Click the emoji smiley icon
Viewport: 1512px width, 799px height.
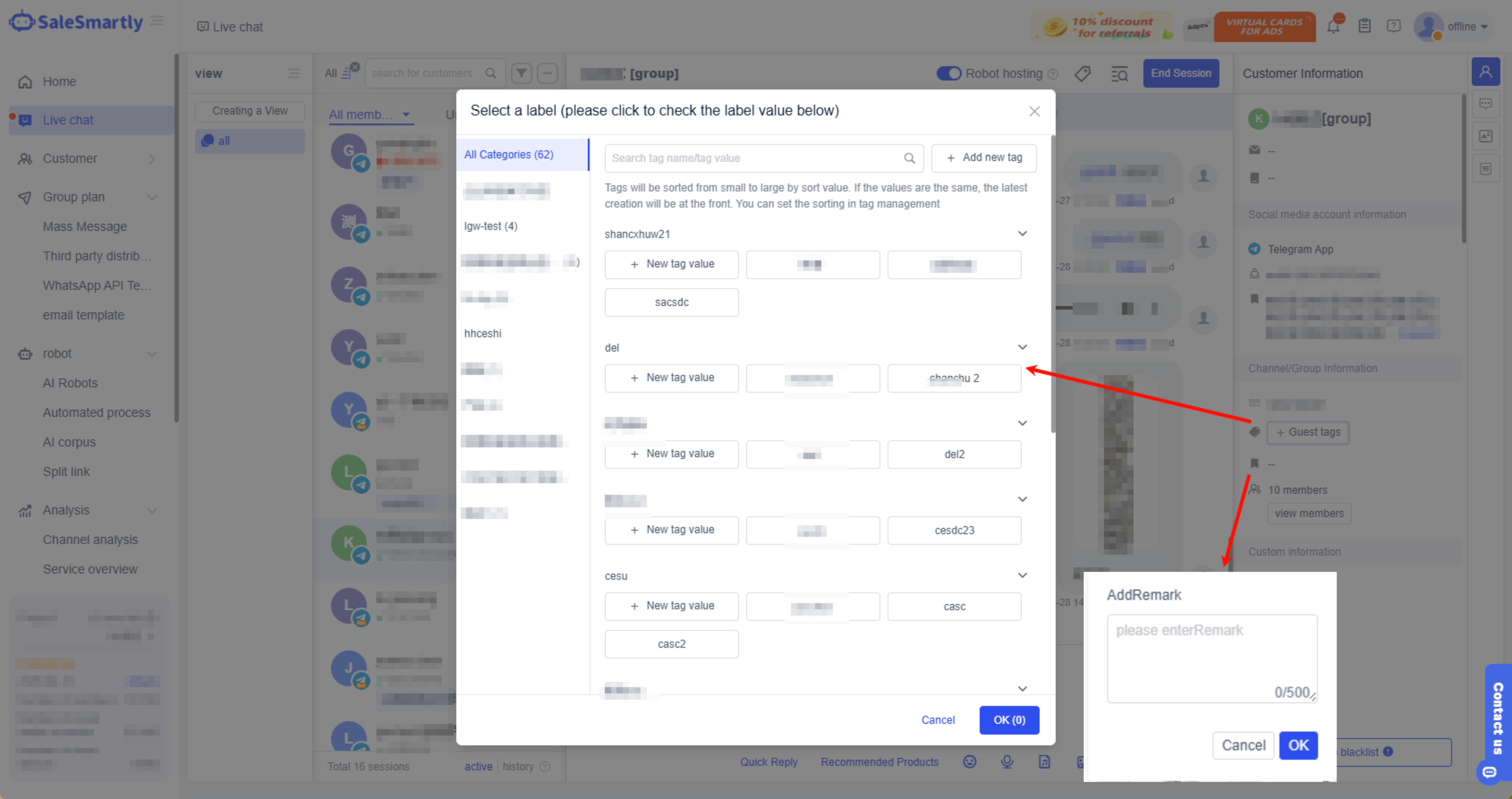[x=970, y=761]
